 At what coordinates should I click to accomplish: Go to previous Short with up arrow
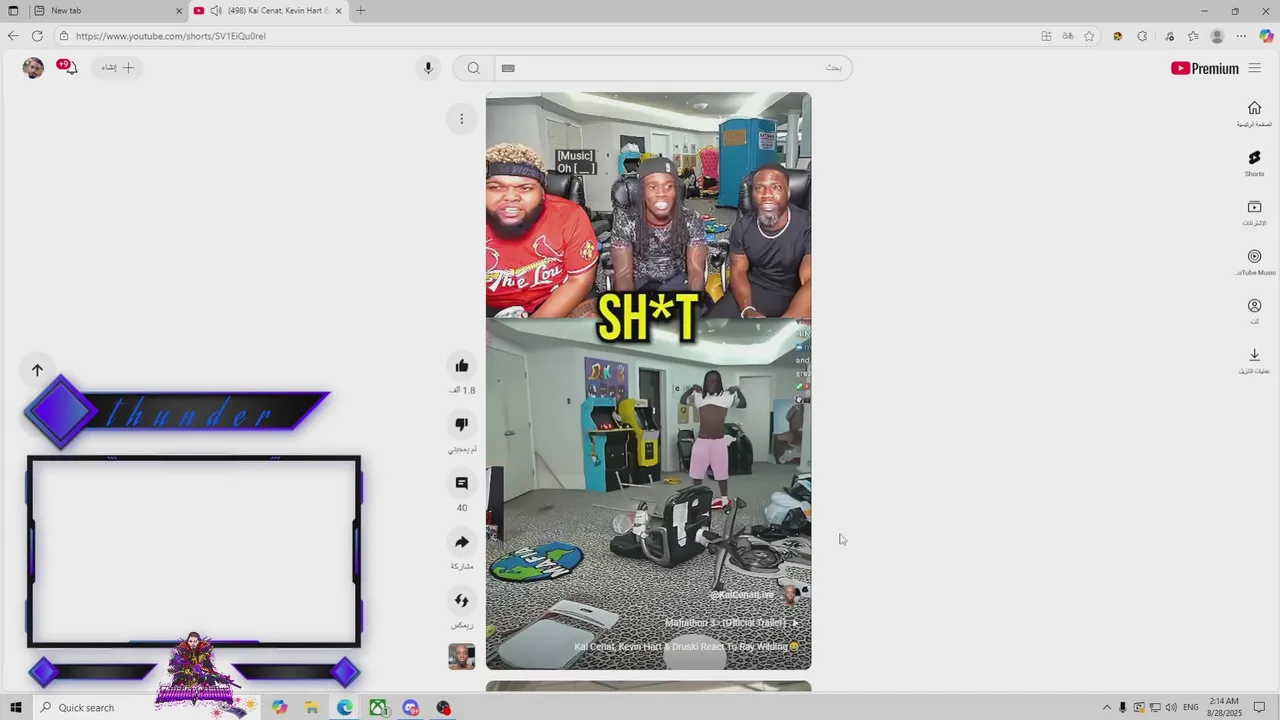pyautogui.click(x=37, y=370)
